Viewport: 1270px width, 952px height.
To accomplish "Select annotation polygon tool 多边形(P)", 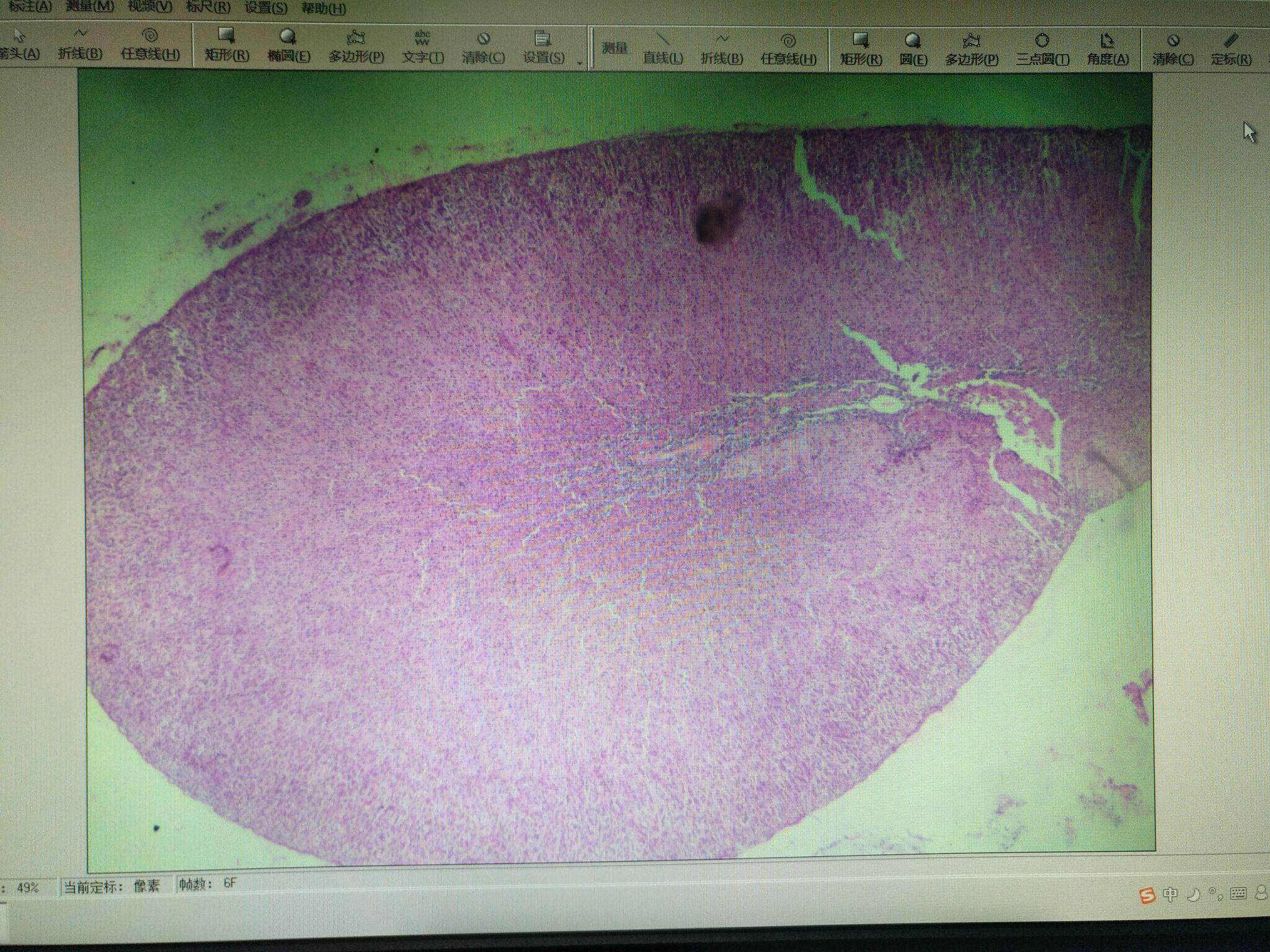I will pos(356,47).
